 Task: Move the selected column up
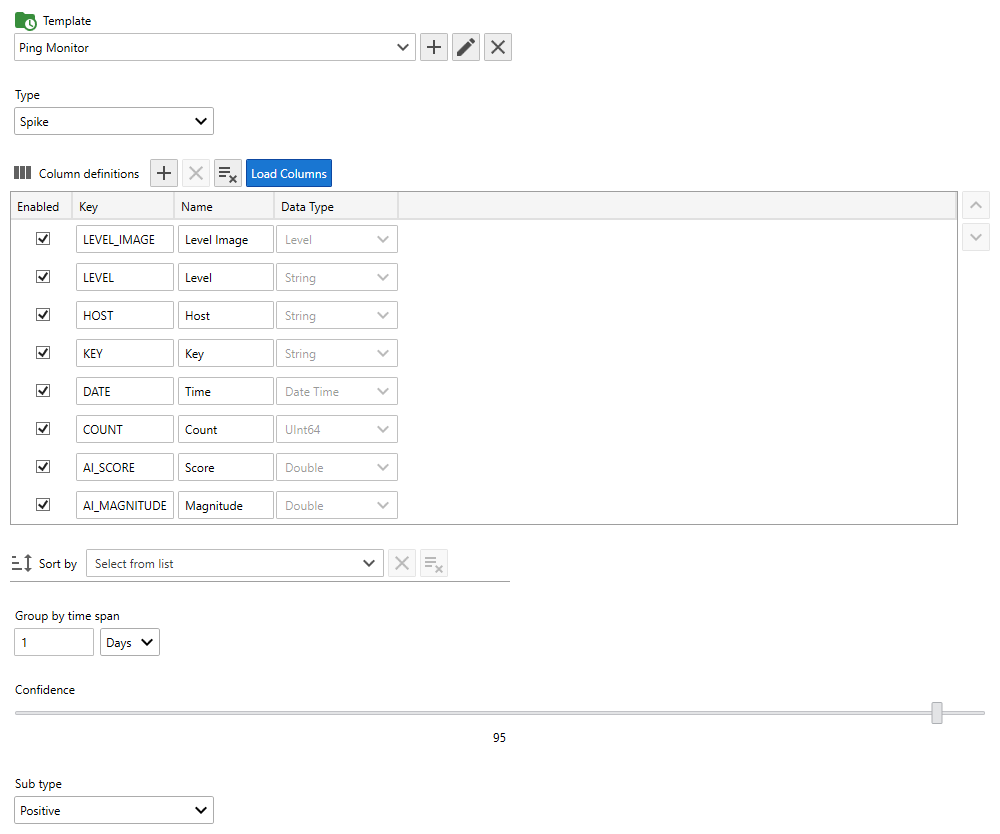(975, 206)
